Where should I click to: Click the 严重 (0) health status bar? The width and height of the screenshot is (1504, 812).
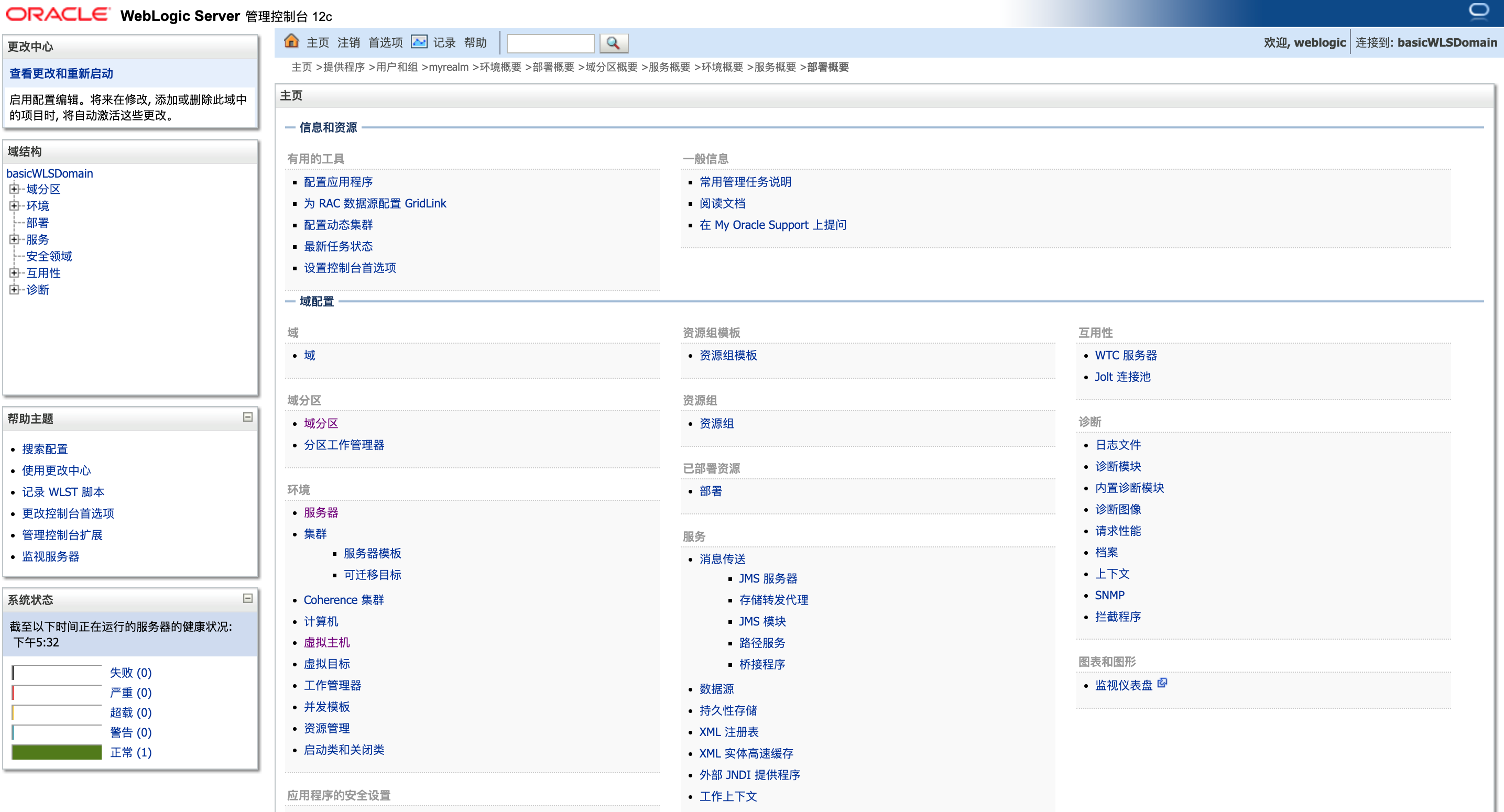tap(57, 693)
